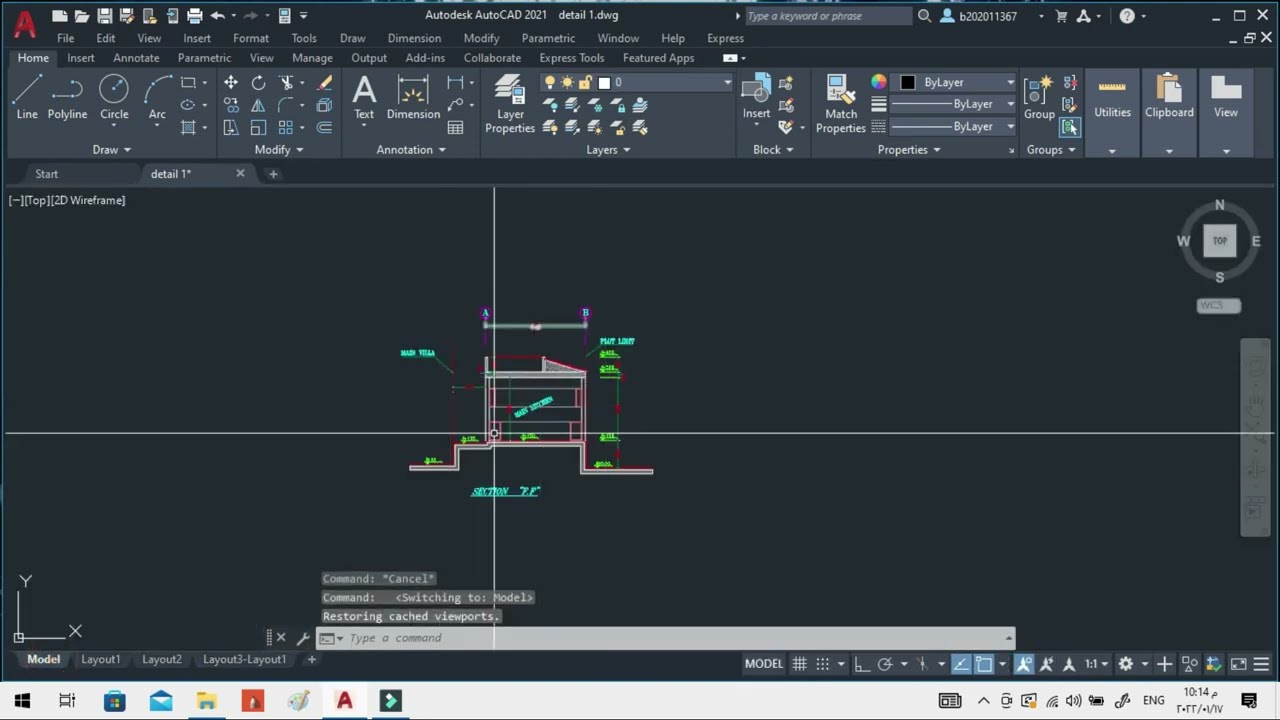Image resolution: width=1280 pixels, height=720 pixels.
Task: Expand the Layers panel
Action: point(608,150)
